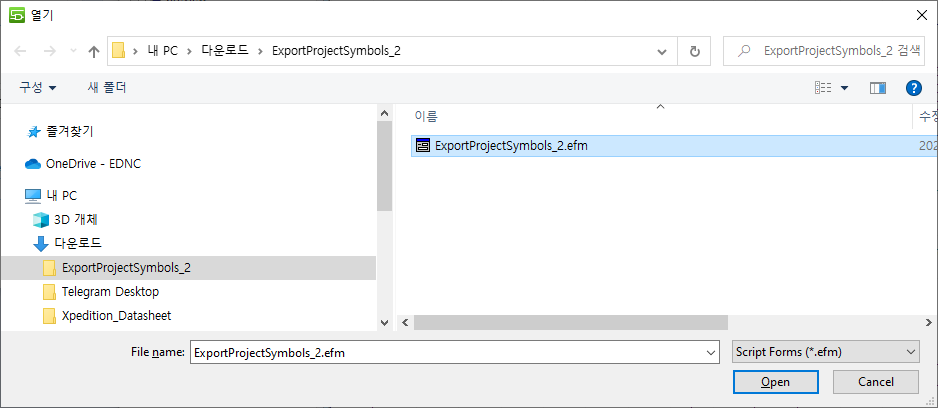The width and height of the screenshot is (938, 408).
Task: Open the Script Forms file type dropdown
Action: click(x=824, y=352)
